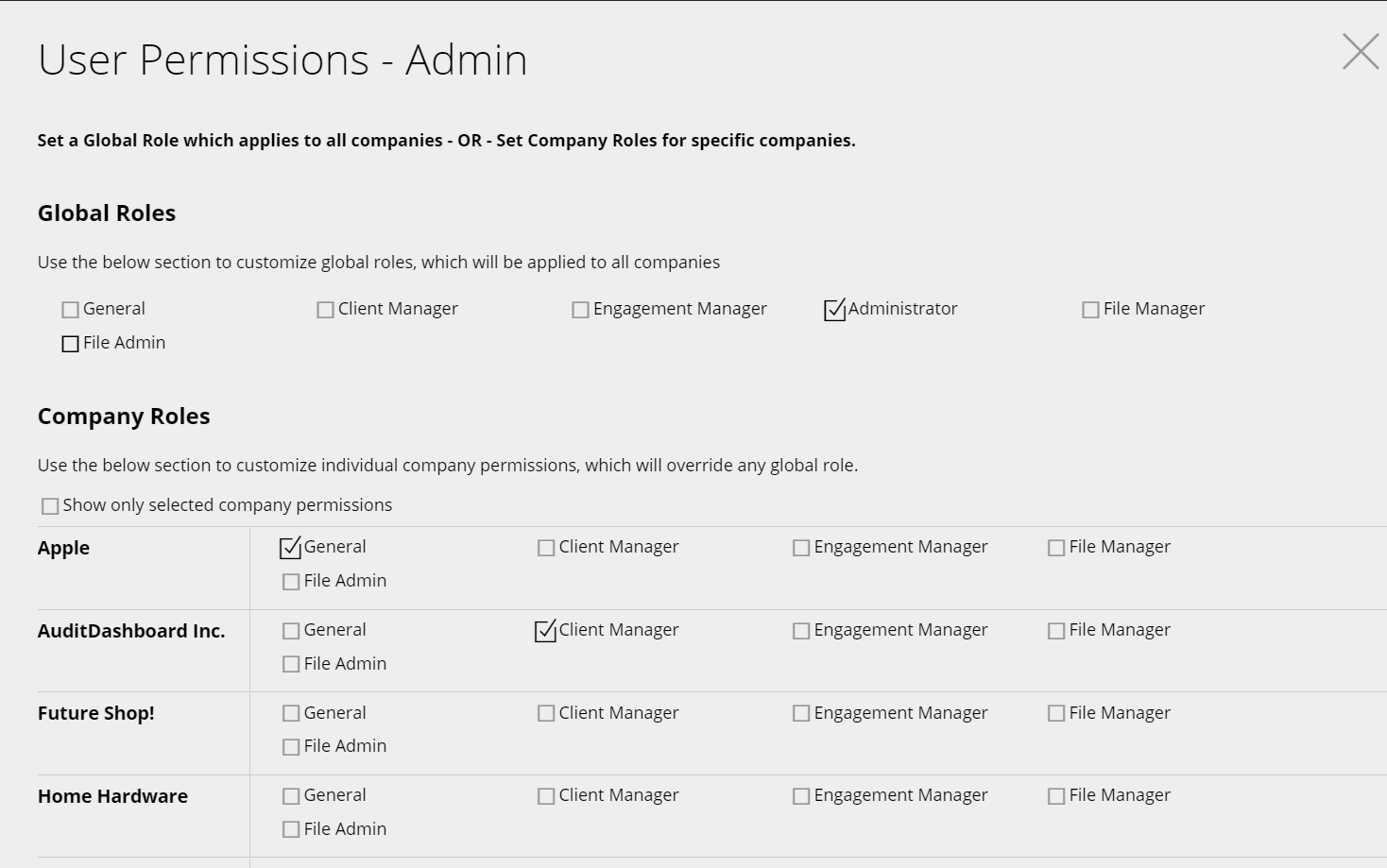Enable Client Manager for Home Hardware
Viewport: 1387px width, 868px height.
pyautogui.click(x=546, y=796)
